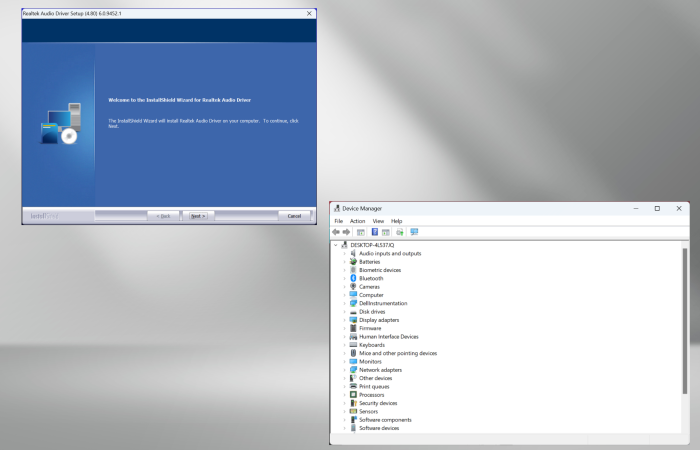700x450 pixels.
Task: Click the mouse icon for Mice and other pointing devices
Action: pos(353,353)
